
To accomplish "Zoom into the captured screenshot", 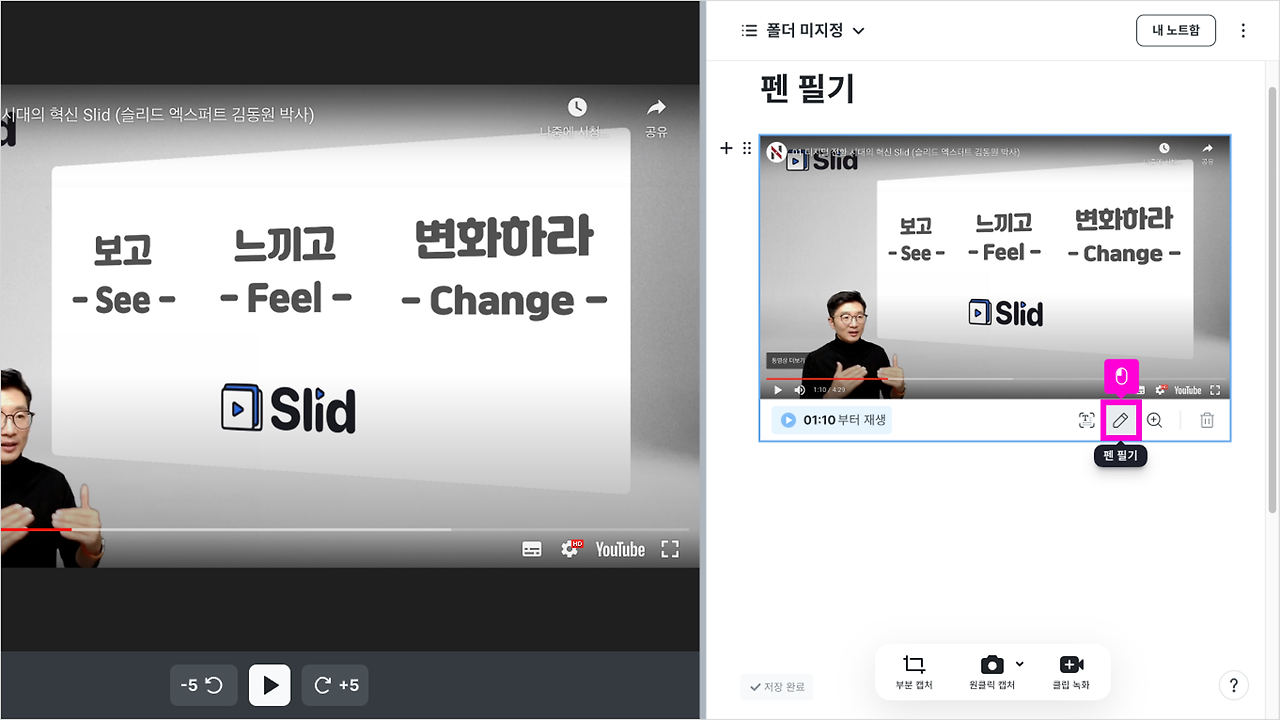I will coord(1154,420).
